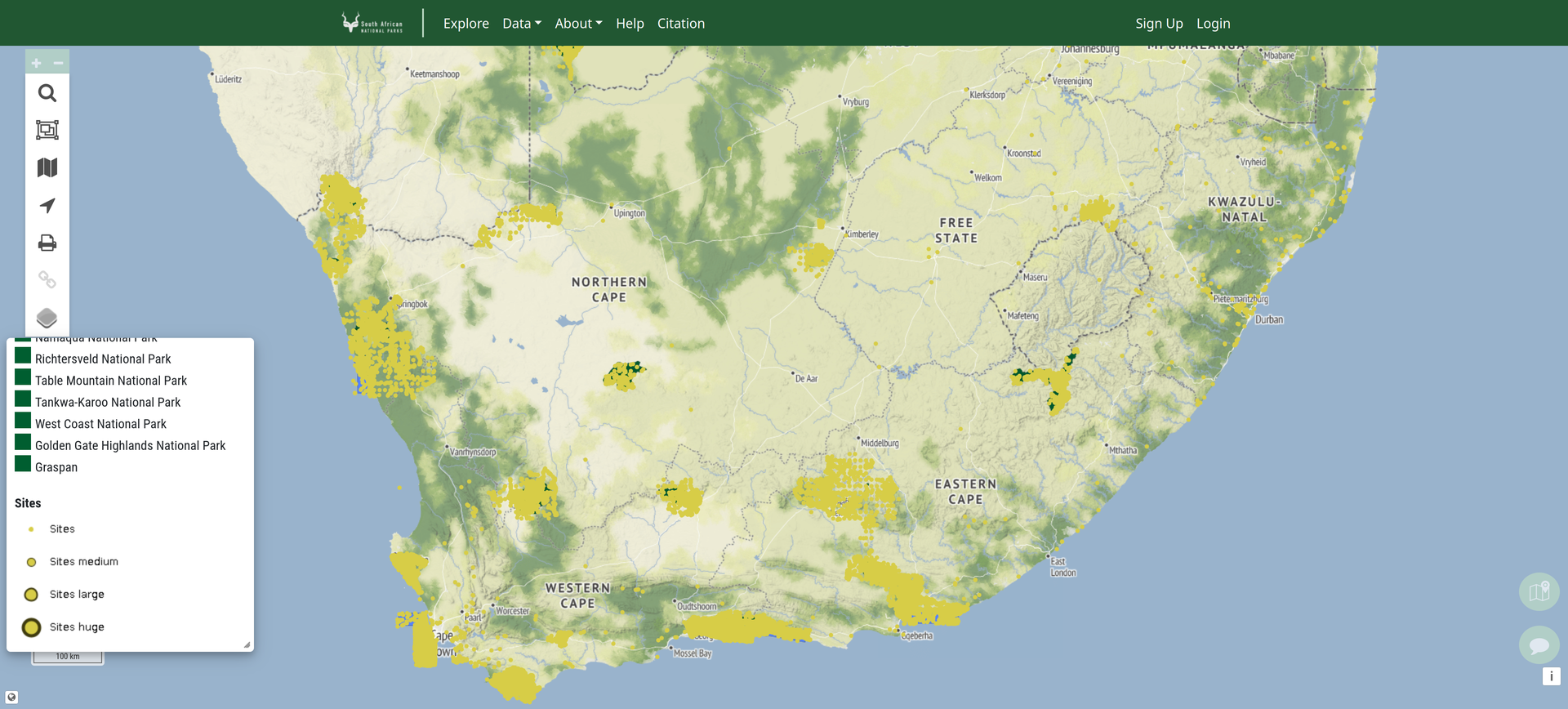Click the Table Mountain National Park green swatch
Screen dimensions: 1568x709
tap(23, 378)
